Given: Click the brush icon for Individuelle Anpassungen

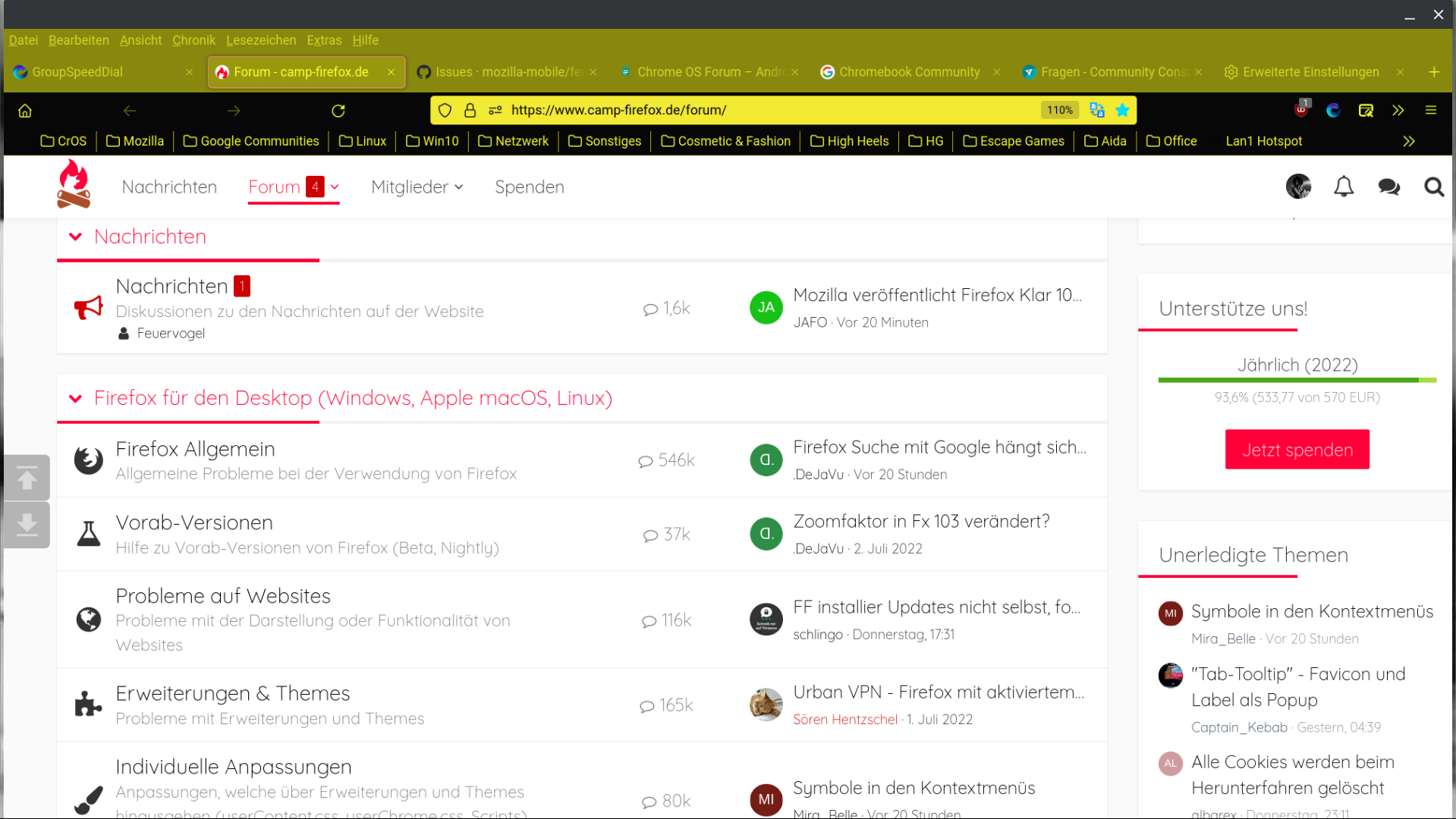Looking at the screenshot, I should (x=89, y=800).
